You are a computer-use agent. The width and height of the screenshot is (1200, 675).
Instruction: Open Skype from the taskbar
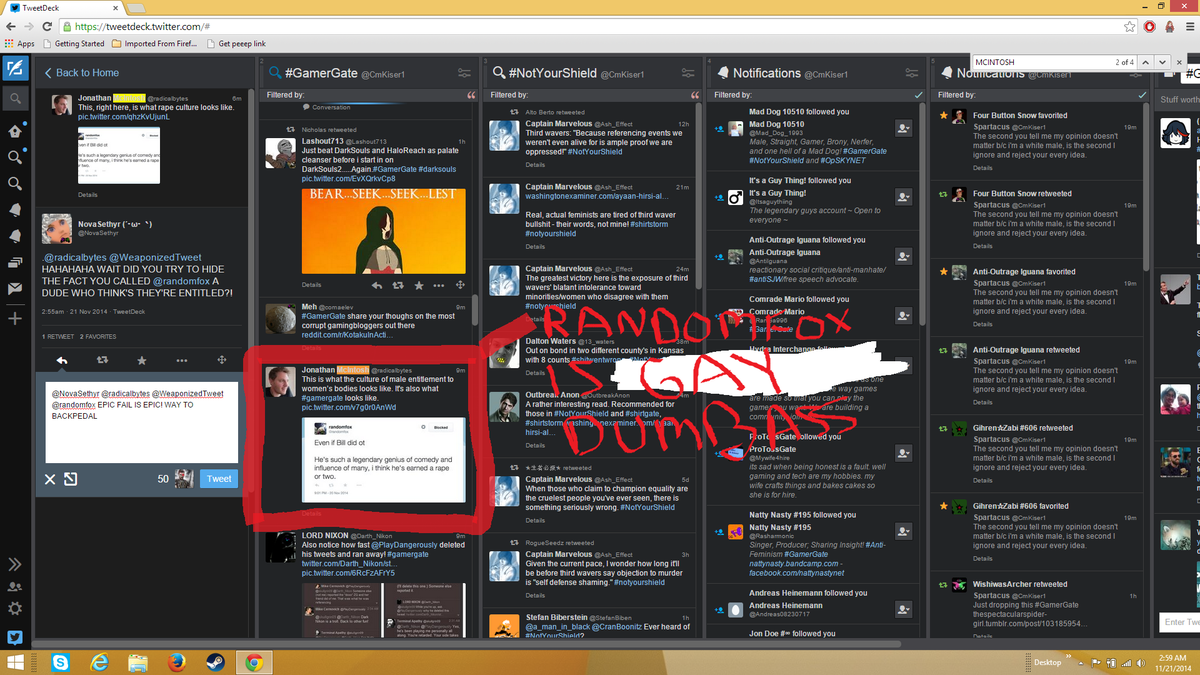60,662
